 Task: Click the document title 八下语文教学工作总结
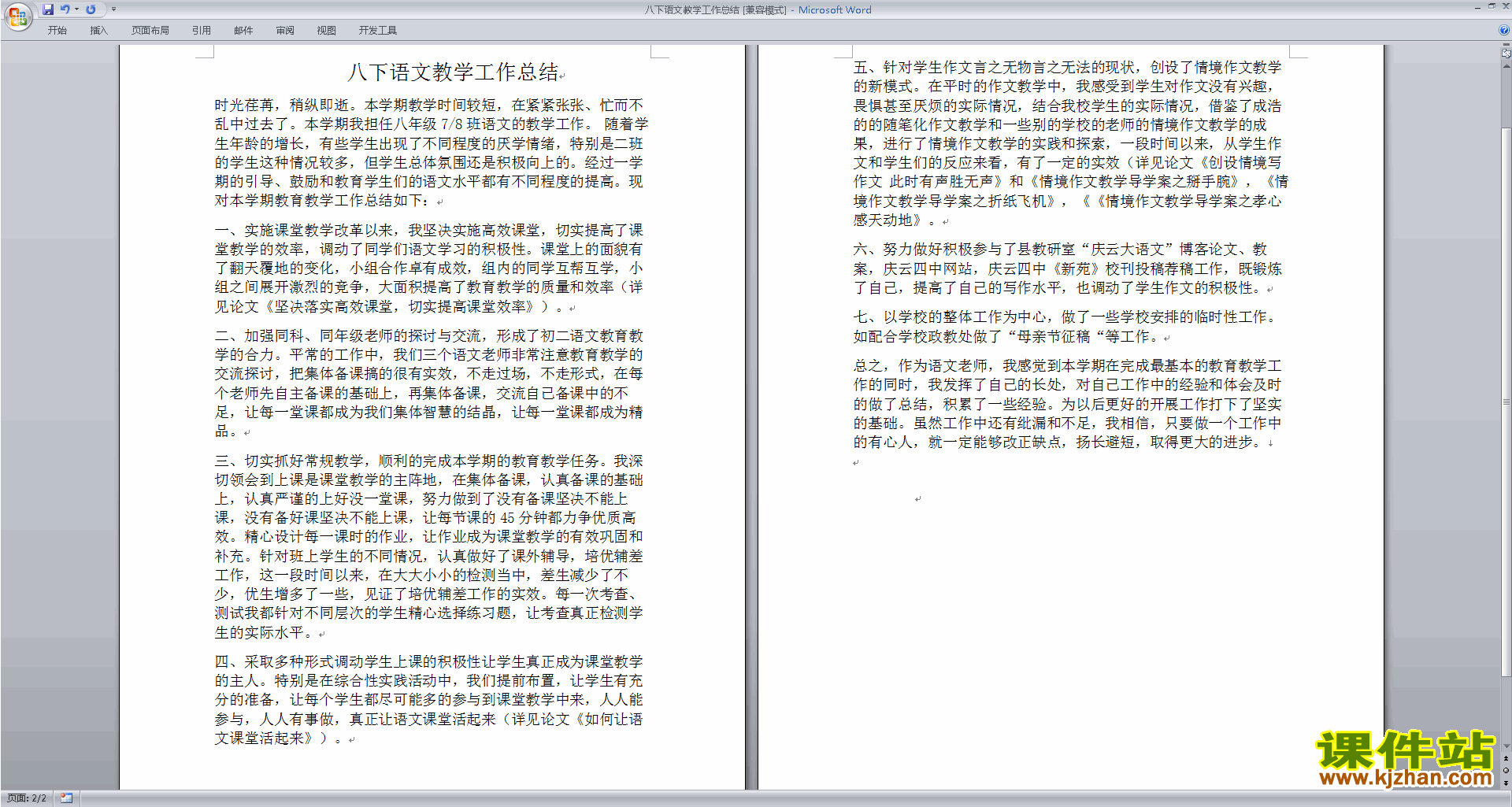453,72
